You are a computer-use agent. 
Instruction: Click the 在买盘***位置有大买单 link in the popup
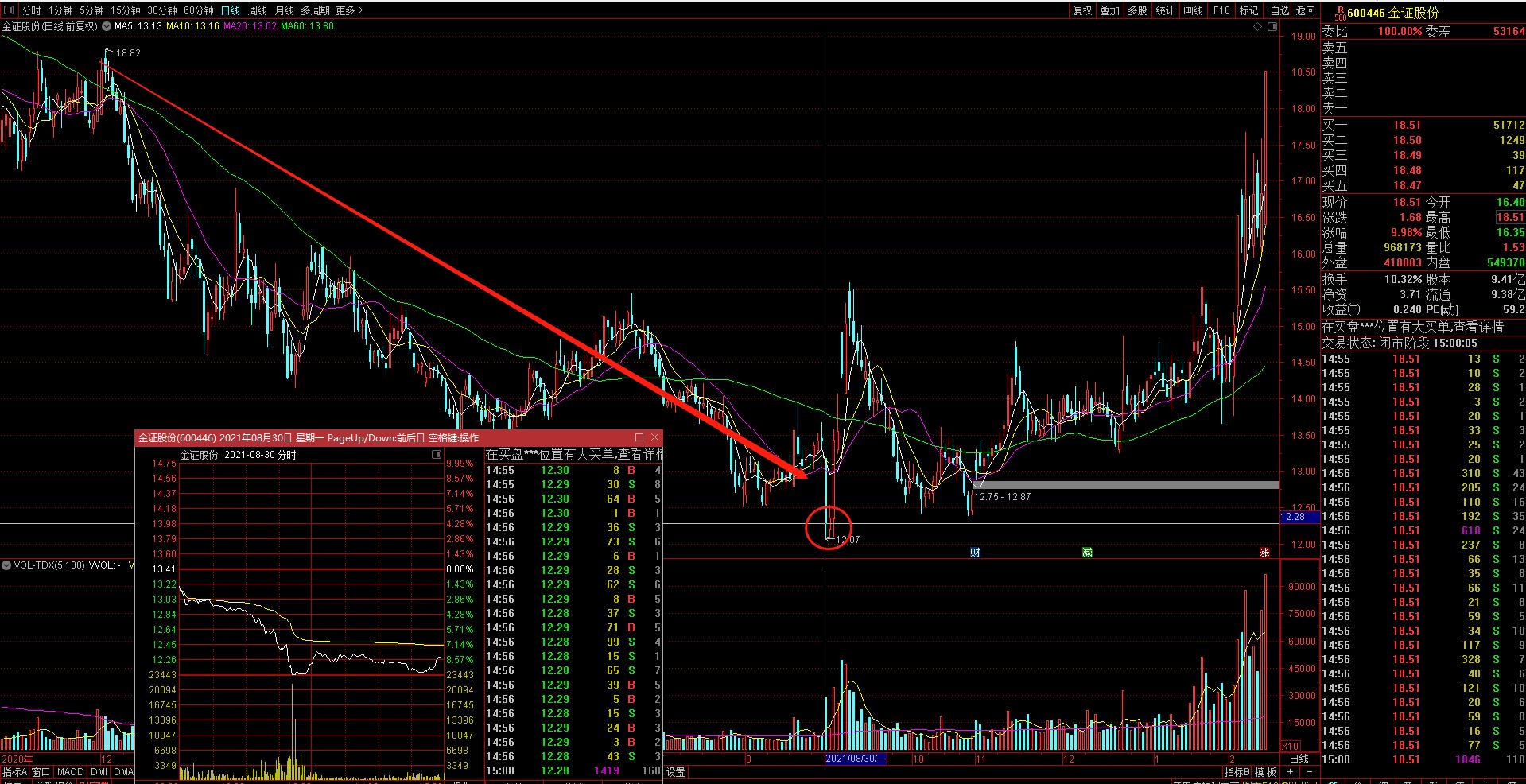573,455
